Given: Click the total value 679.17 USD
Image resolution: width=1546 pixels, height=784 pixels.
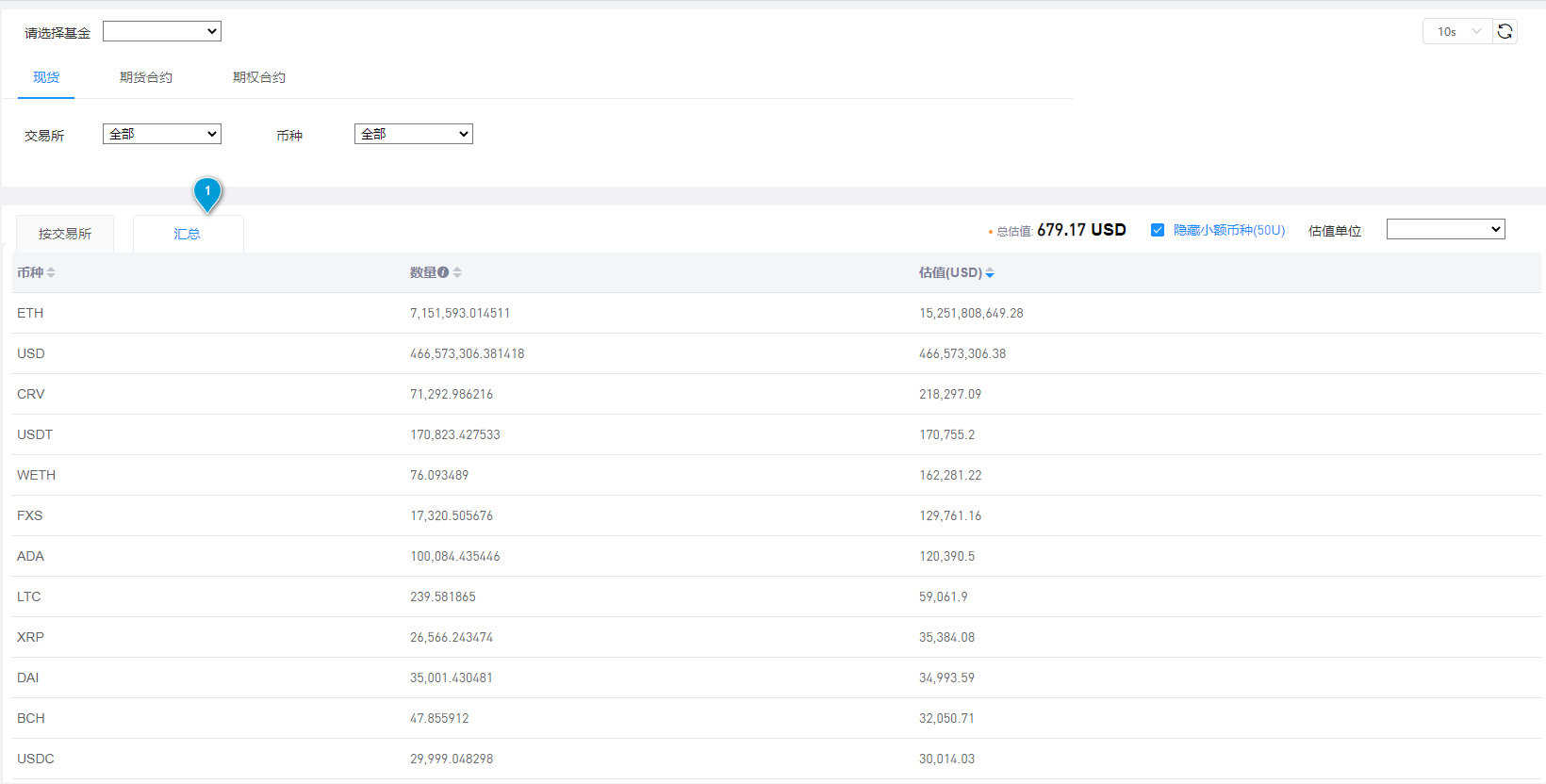Looking at the screenshot, I should click(1081, 230).
